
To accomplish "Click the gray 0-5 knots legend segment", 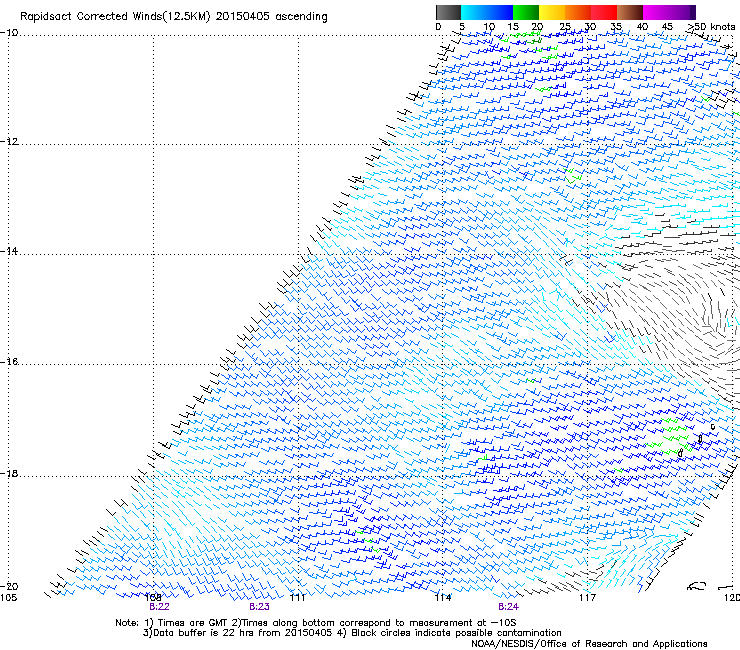I will tap(448, 12).
